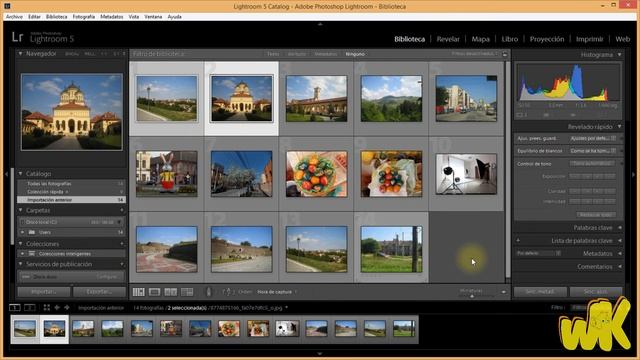Collapse the Catálogo panel
Image resolution: width=640 pixels, height=360 pixels.
[20, 173]
